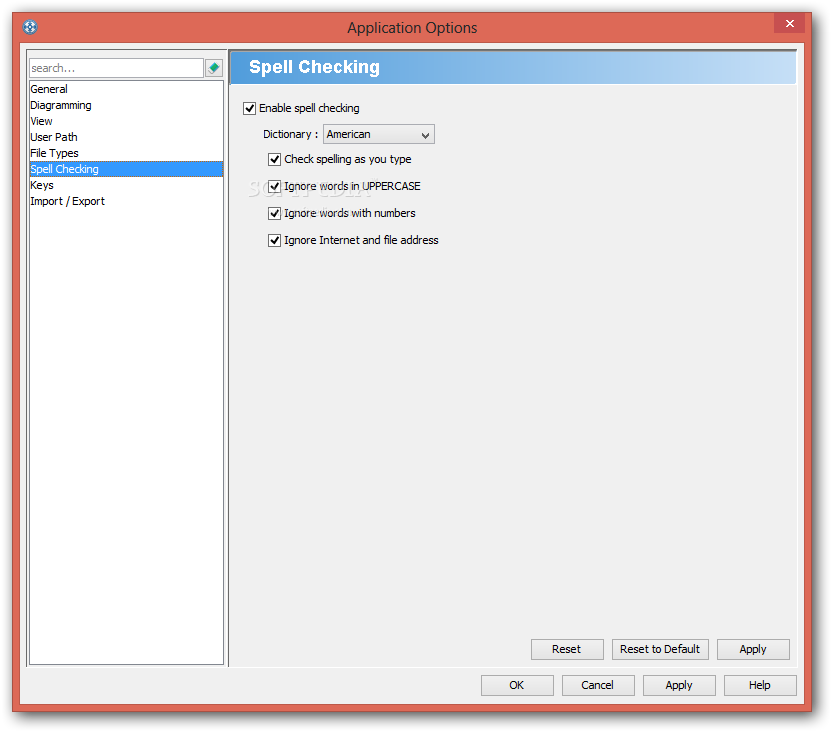Click the Apply button beside Cancel

tap(679, 685)
